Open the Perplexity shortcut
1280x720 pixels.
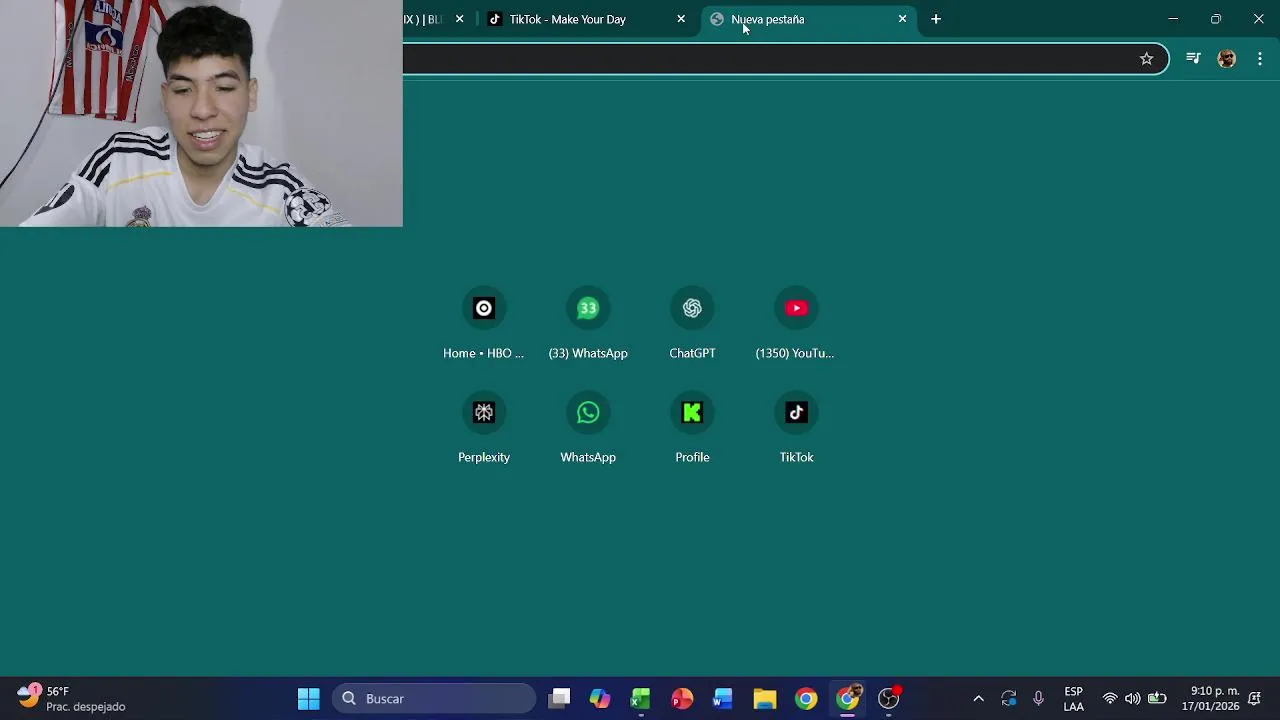[x=484, y=428]
